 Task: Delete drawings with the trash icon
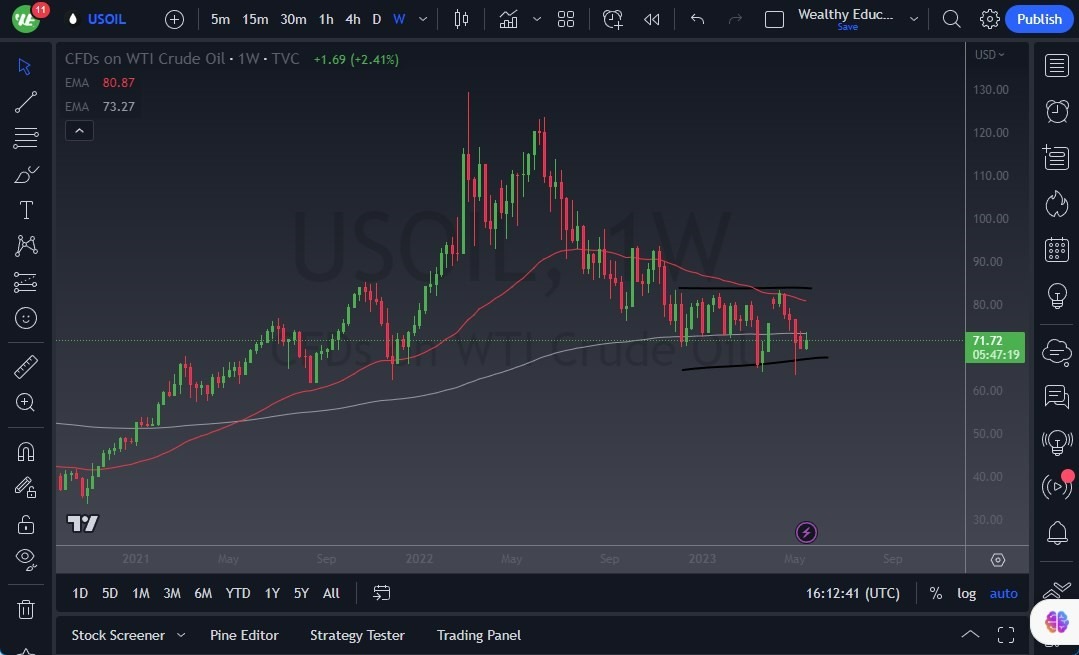26,608
